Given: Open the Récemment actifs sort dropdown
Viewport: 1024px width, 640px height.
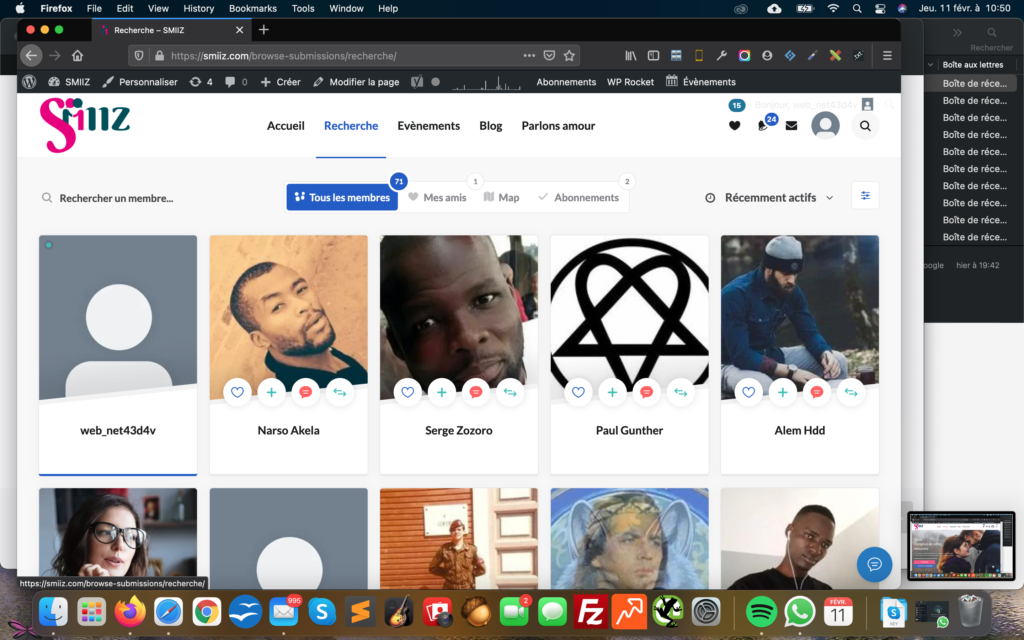Looking at the screenshot, I should [769, 197].
